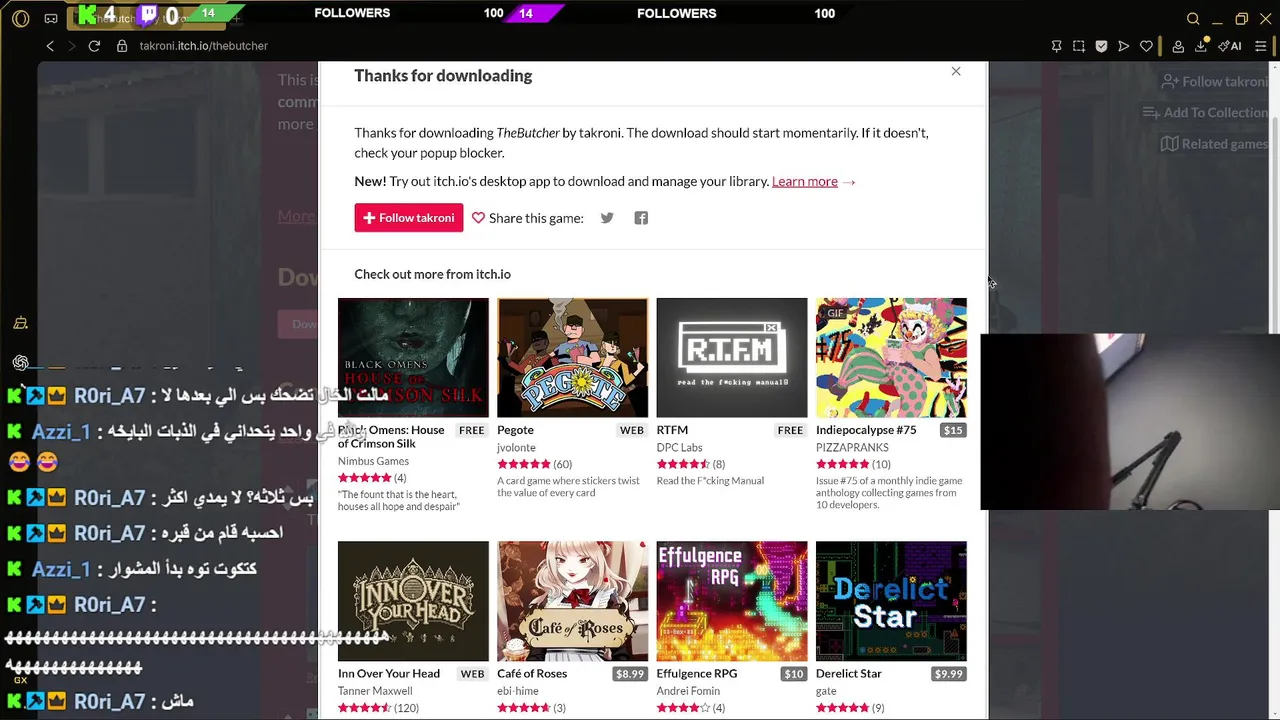This screenshot has height=720, width=1280.
Task: Click the browser reload icon
Action: click(94, 46)
